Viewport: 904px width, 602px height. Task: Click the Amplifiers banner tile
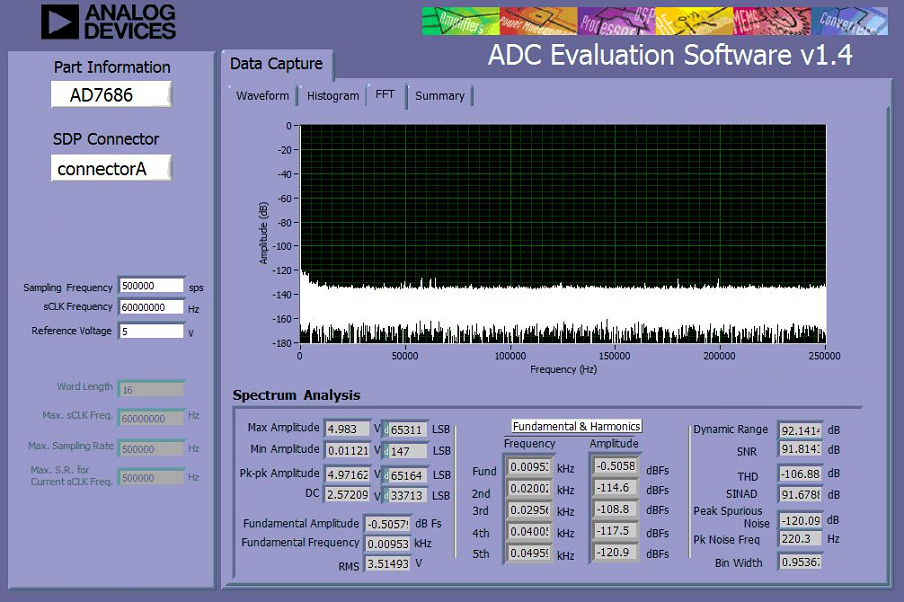461,21
